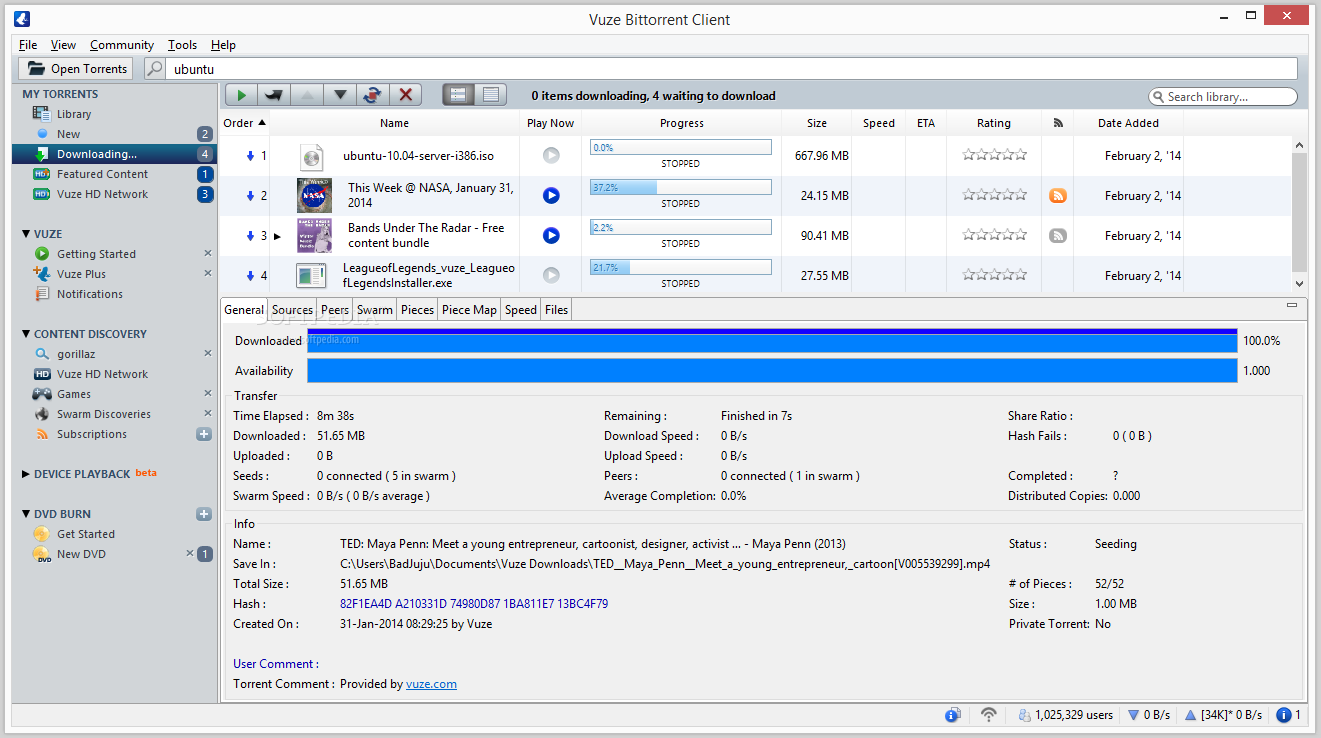Focus the Search library field
1321x738 pixels.
tap(1223, 97)
